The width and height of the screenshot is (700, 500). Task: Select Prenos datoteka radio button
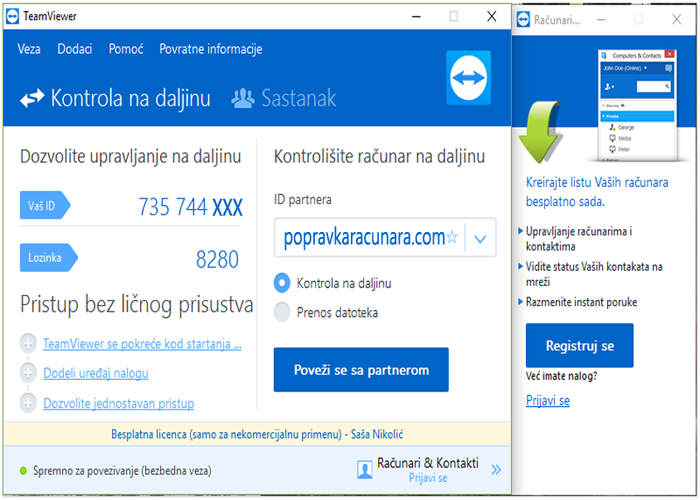click(282, 312)
